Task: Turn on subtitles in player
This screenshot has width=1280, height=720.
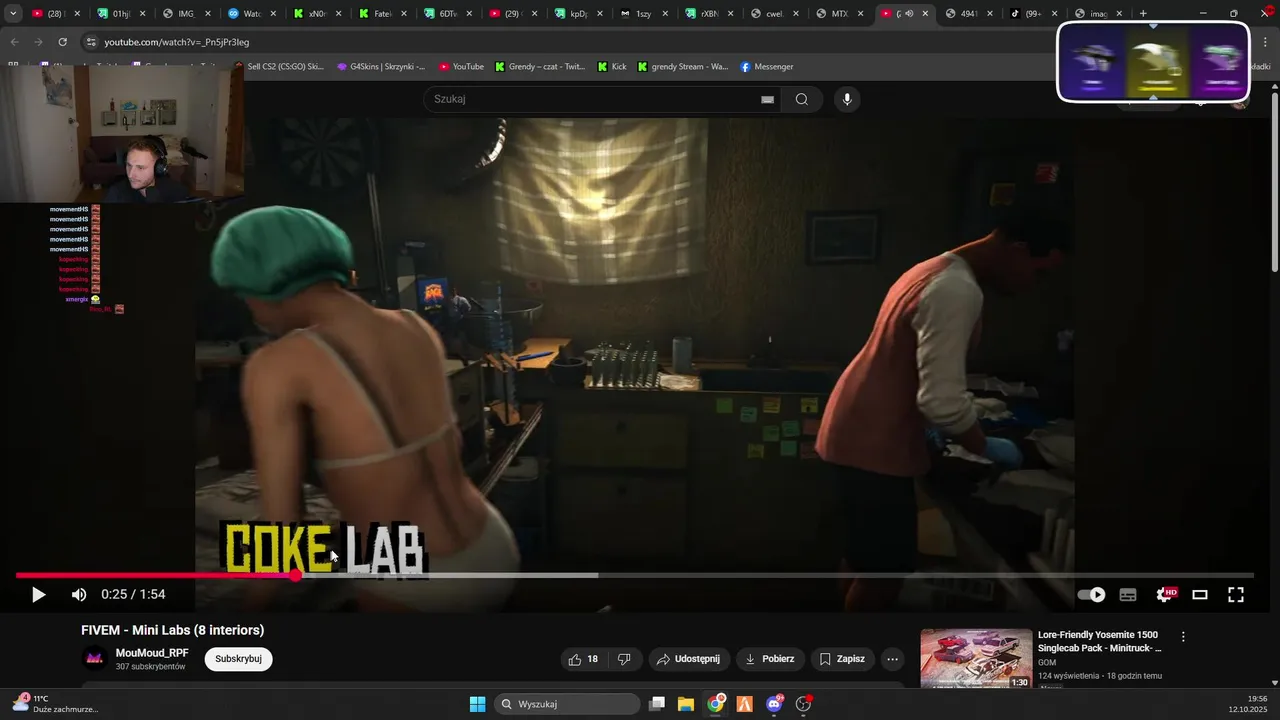Action: click(x=1128, y=595)
